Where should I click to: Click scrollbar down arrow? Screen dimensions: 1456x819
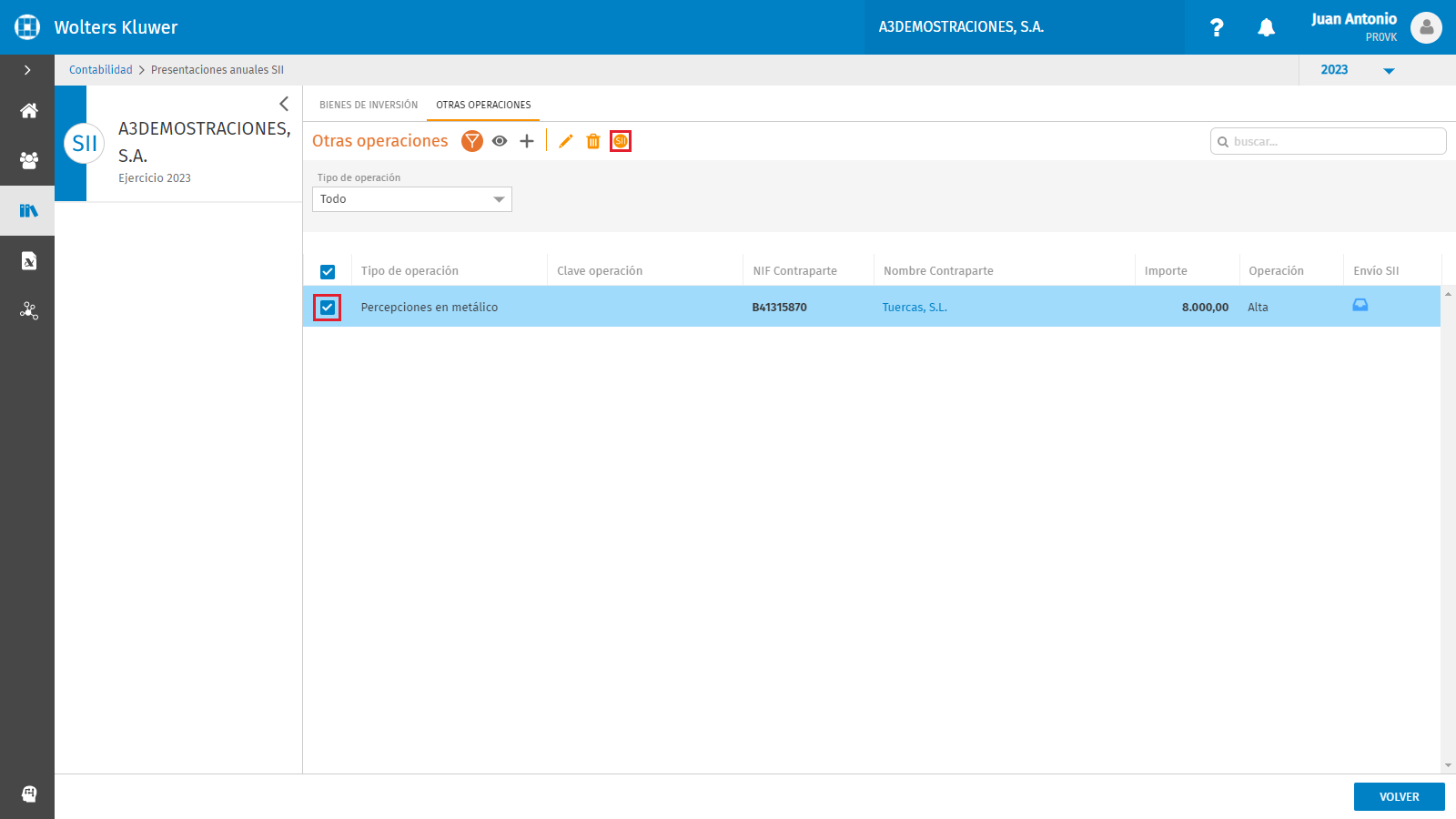click(x=1448, y=766)
